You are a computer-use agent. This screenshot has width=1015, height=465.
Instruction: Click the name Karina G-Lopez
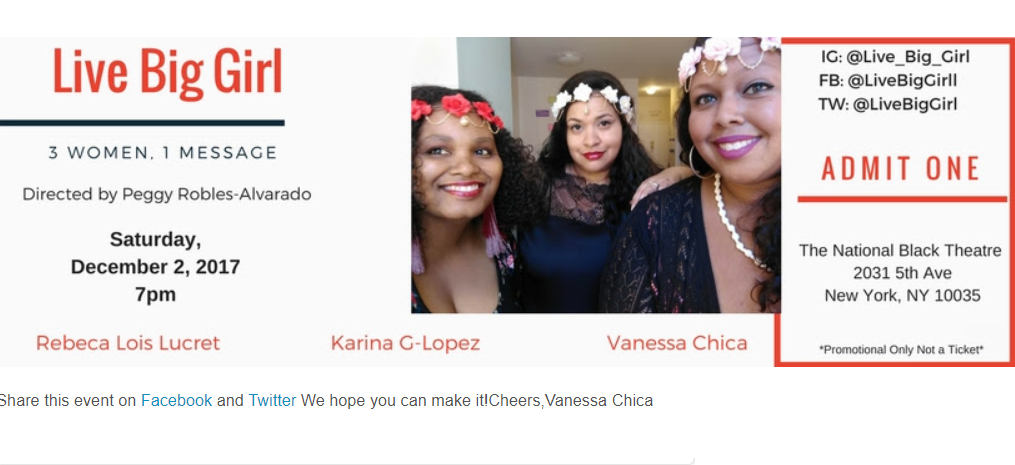click(405, 343)
